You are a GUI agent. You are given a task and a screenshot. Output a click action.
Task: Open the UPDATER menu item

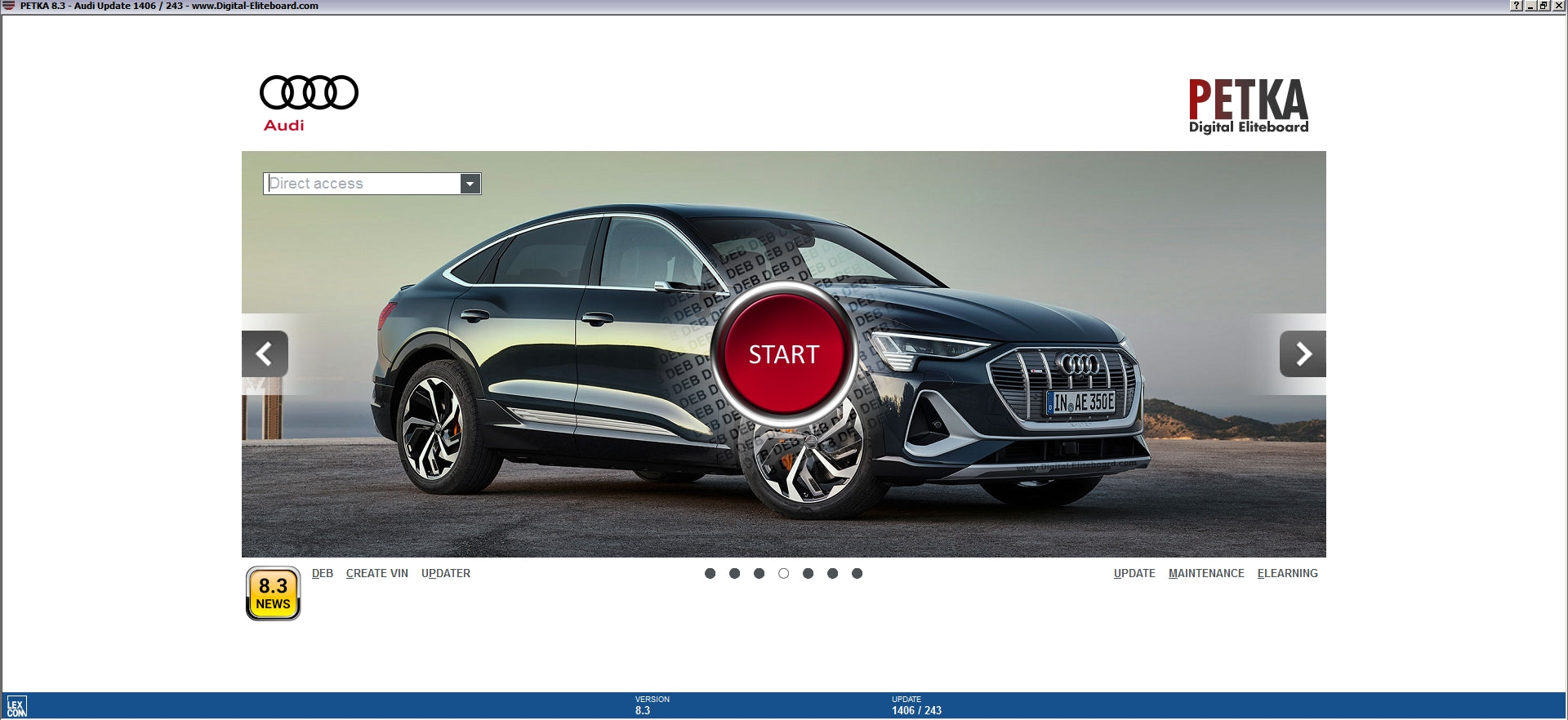[x=445, y=574]
